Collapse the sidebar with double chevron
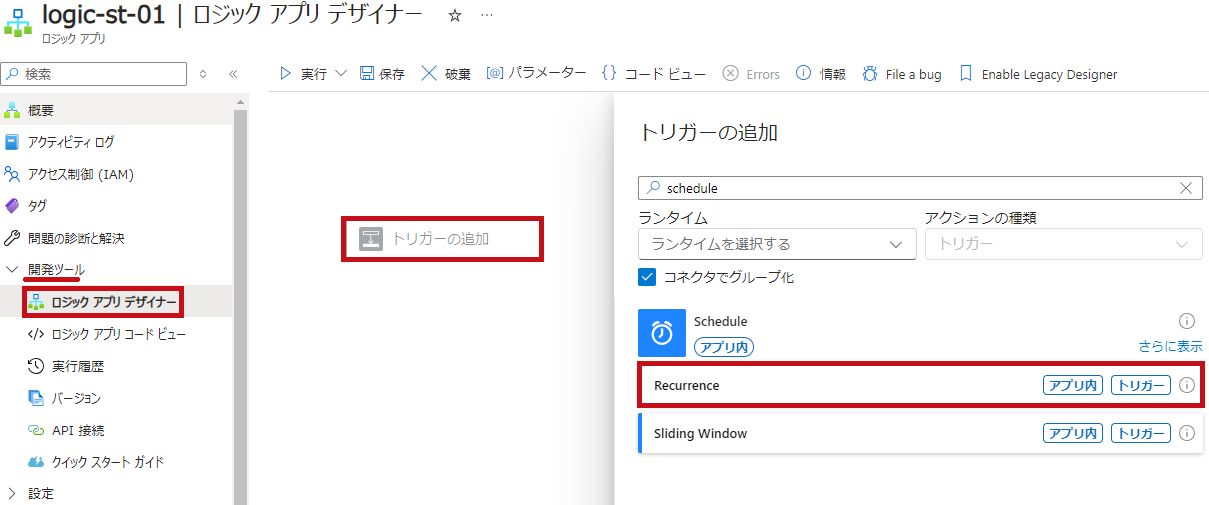Viewport: 1209px width, 505px height. point(233,74)
